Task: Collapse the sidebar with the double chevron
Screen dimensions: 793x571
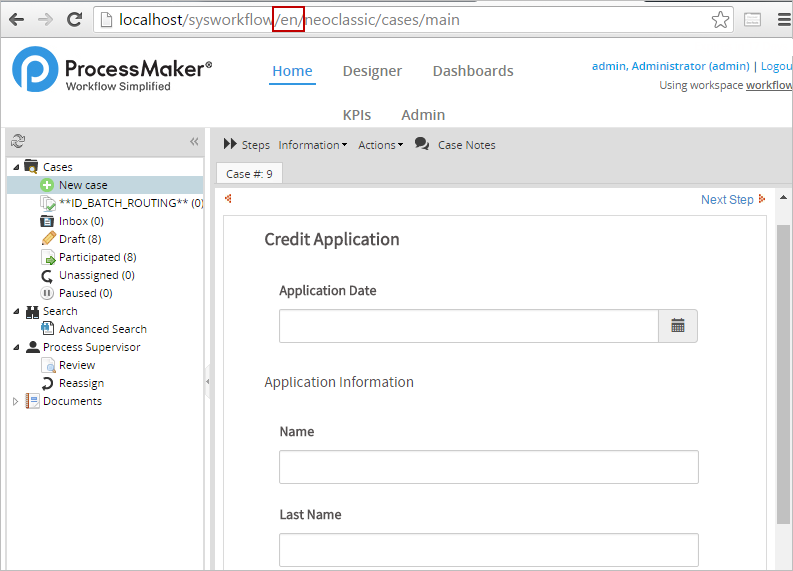Action: pos(194,141)
